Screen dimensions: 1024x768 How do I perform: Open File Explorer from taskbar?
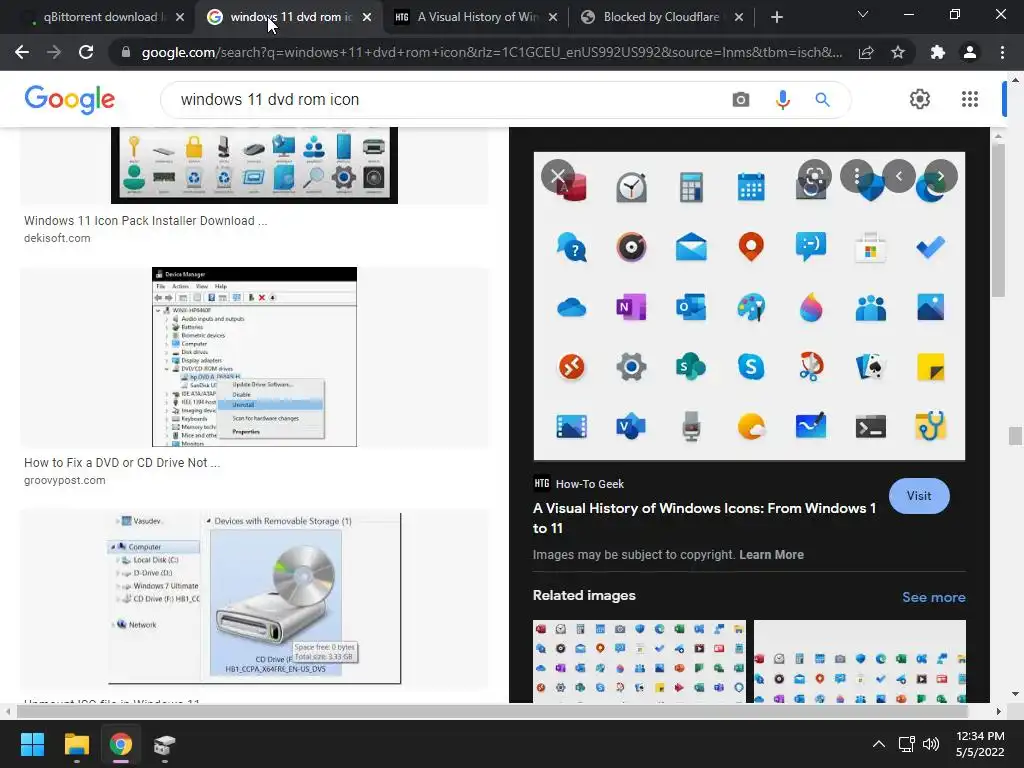(x=76, y=744)
